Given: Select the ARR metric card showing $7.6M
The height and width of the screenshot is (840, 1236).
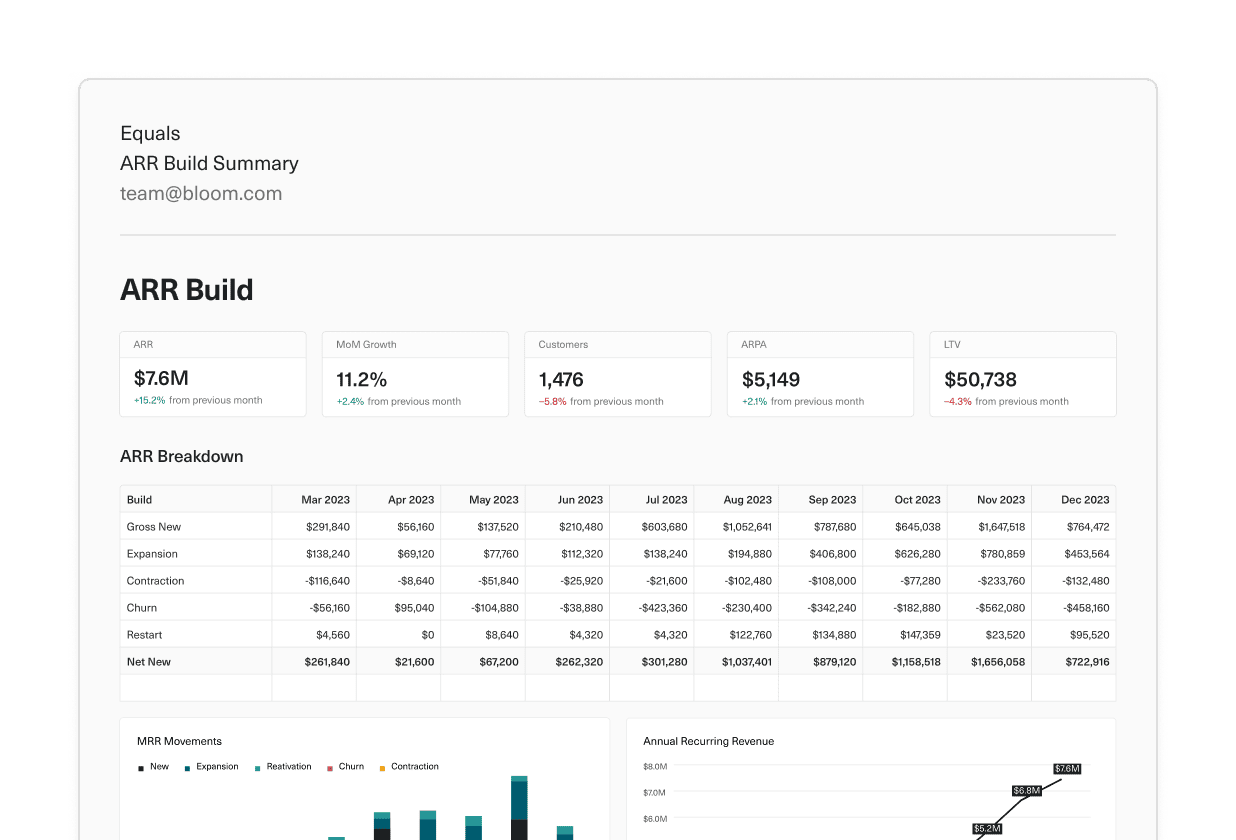Looking at the screenshot, I should (x=212, y=374).
